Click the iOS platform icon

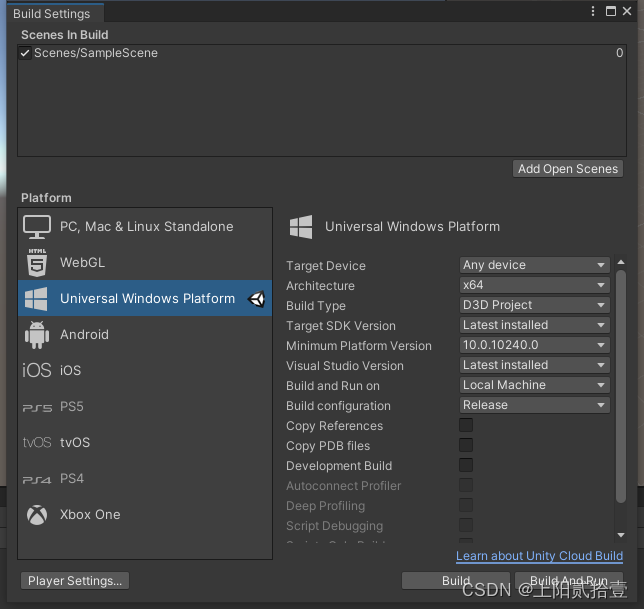[x=37, y=370]
